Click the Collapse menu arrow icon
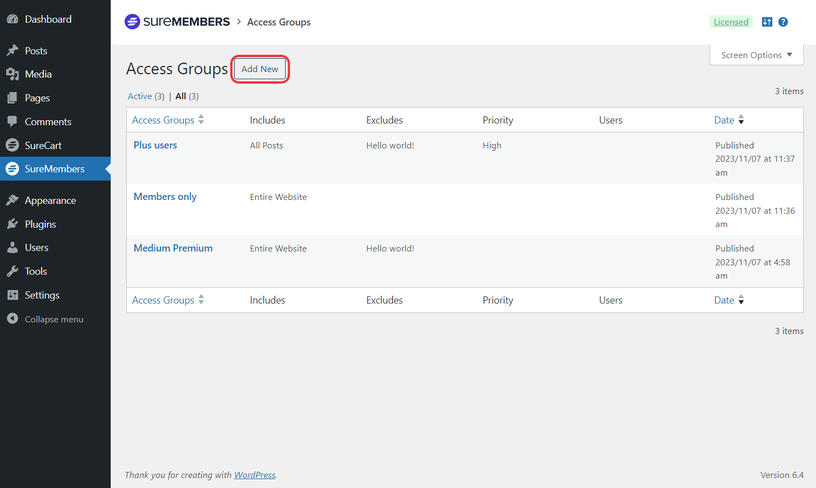This screenshot has width=816, height=488. 12,318
